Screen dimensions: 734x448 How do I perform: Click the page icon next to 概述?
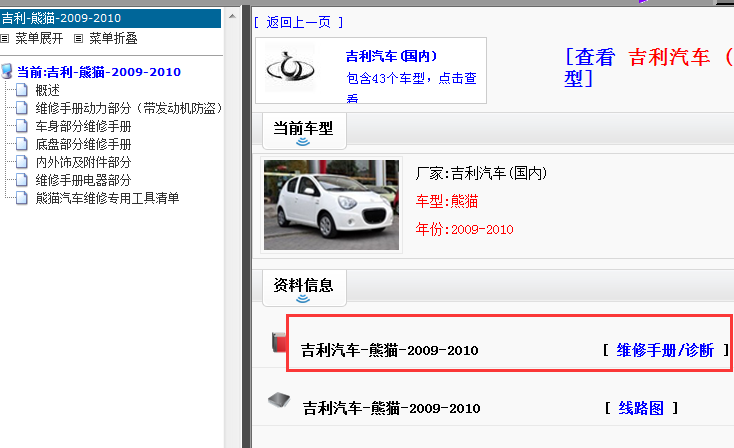click(22, 89)
